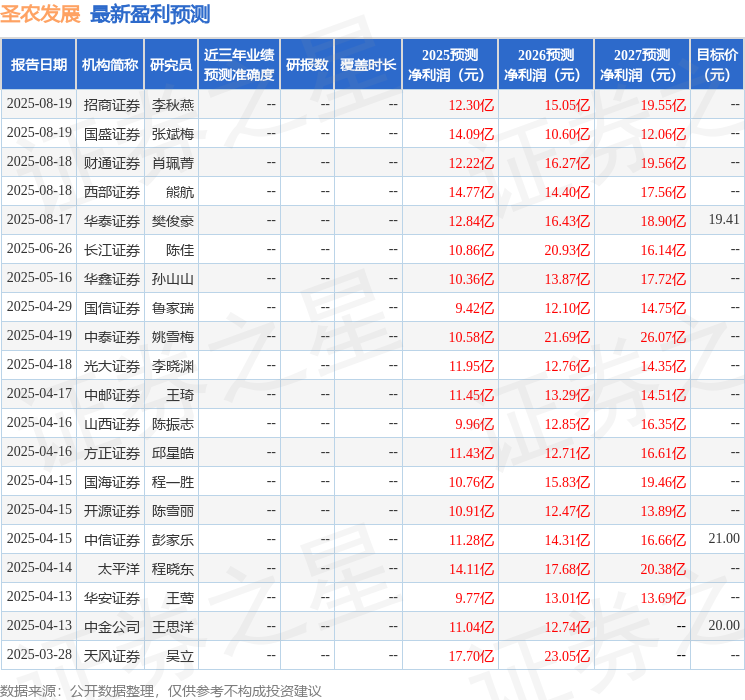
Task: Click the 2025-03-28 report date cell
Action: click(39, 655)
